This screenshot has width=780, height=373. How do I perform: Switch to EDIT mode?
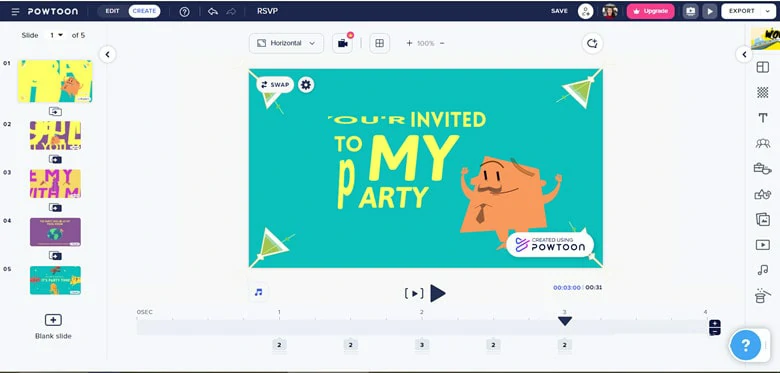coord(112,11)
